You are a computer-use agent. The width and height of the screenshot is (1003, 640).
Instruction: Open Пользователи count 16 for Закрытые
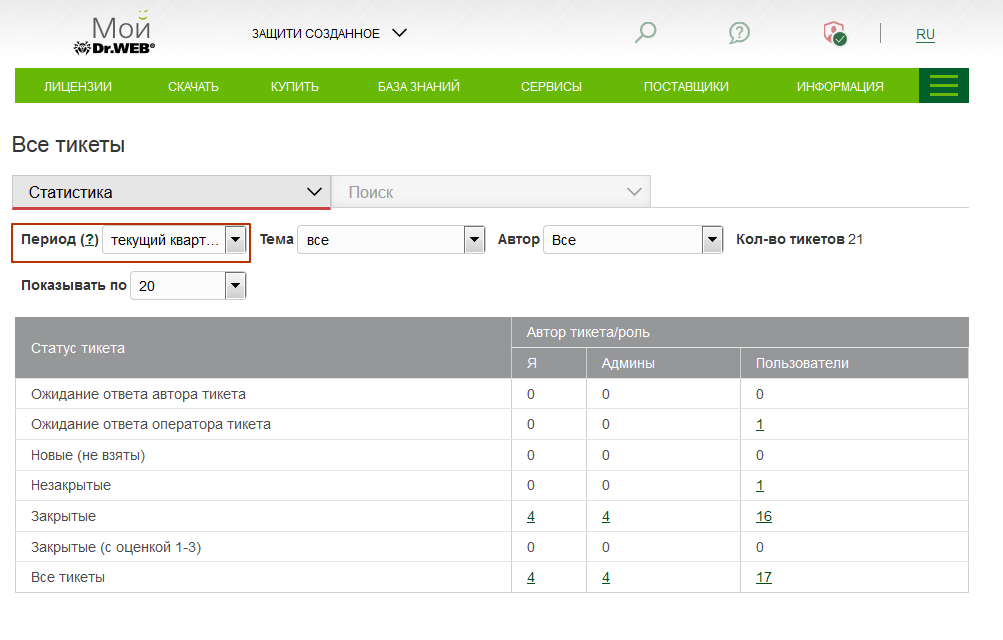(764, 517)
